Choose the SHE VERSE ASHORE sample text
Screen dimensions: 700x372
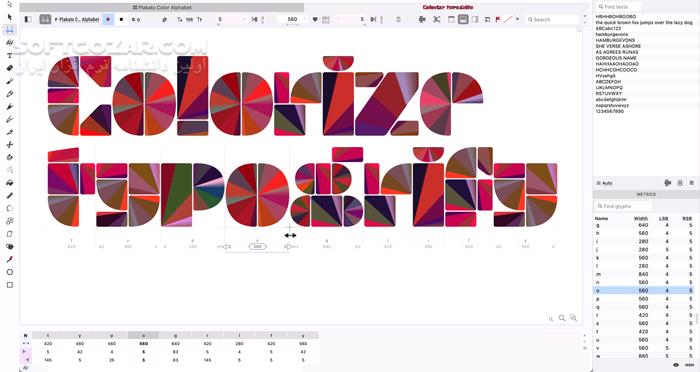point(618,46)
